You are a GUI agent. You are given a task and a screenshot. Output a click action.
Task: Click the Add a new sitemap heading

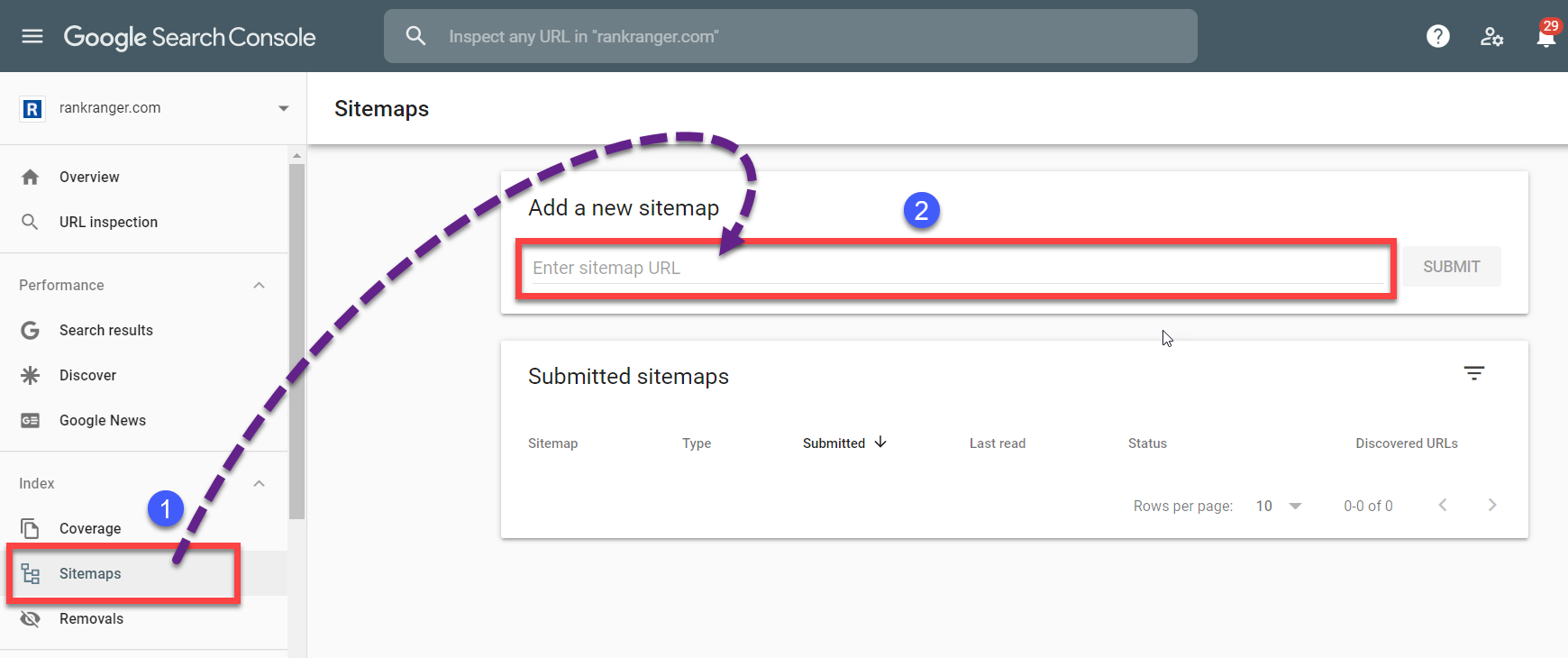pyautogui.click(x=624, y=208)
